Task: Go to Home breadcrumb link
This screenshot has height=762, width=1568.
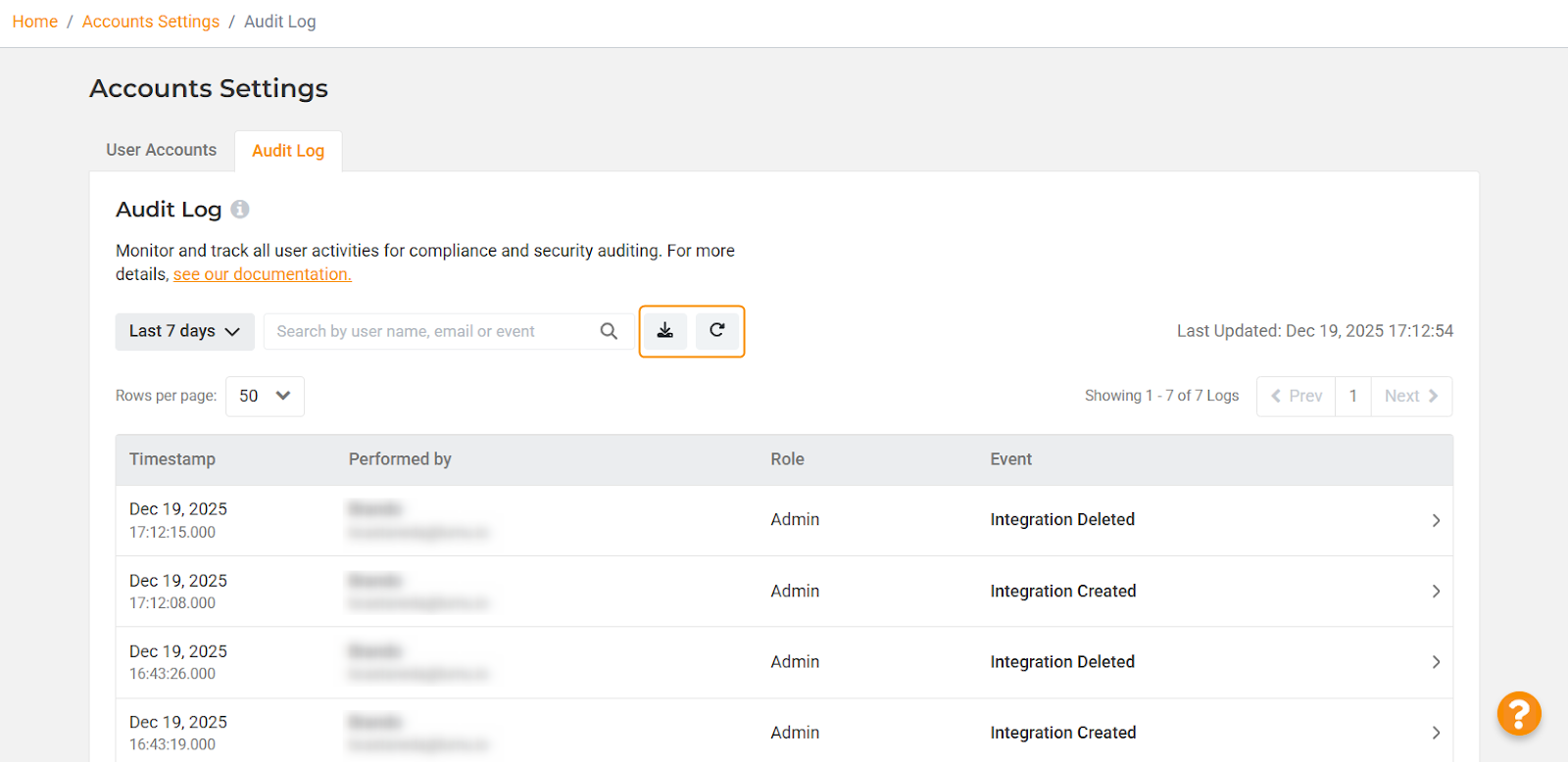Action: 35,22
